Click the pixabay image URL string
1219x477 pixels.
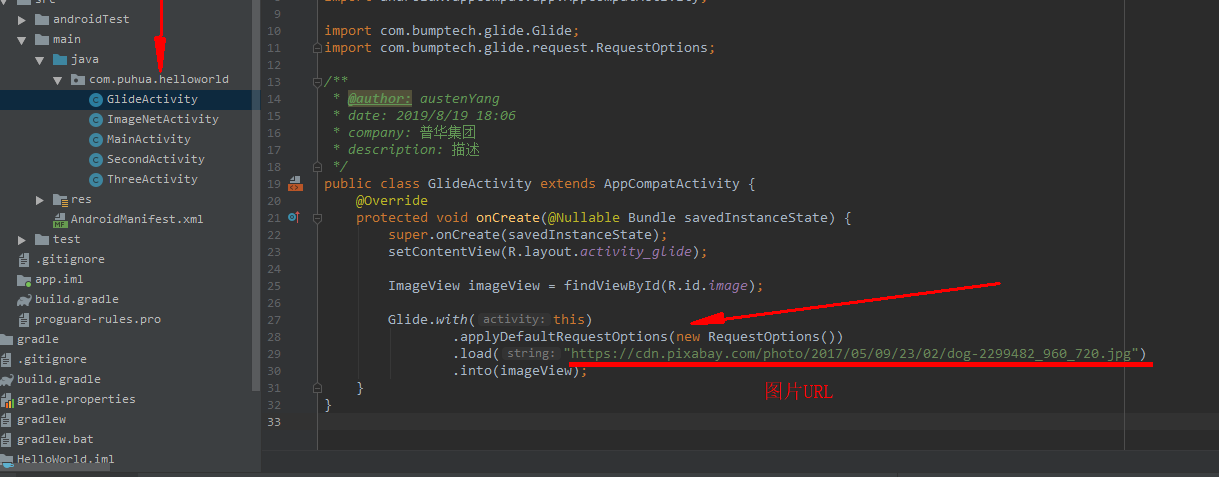[850, 354]
